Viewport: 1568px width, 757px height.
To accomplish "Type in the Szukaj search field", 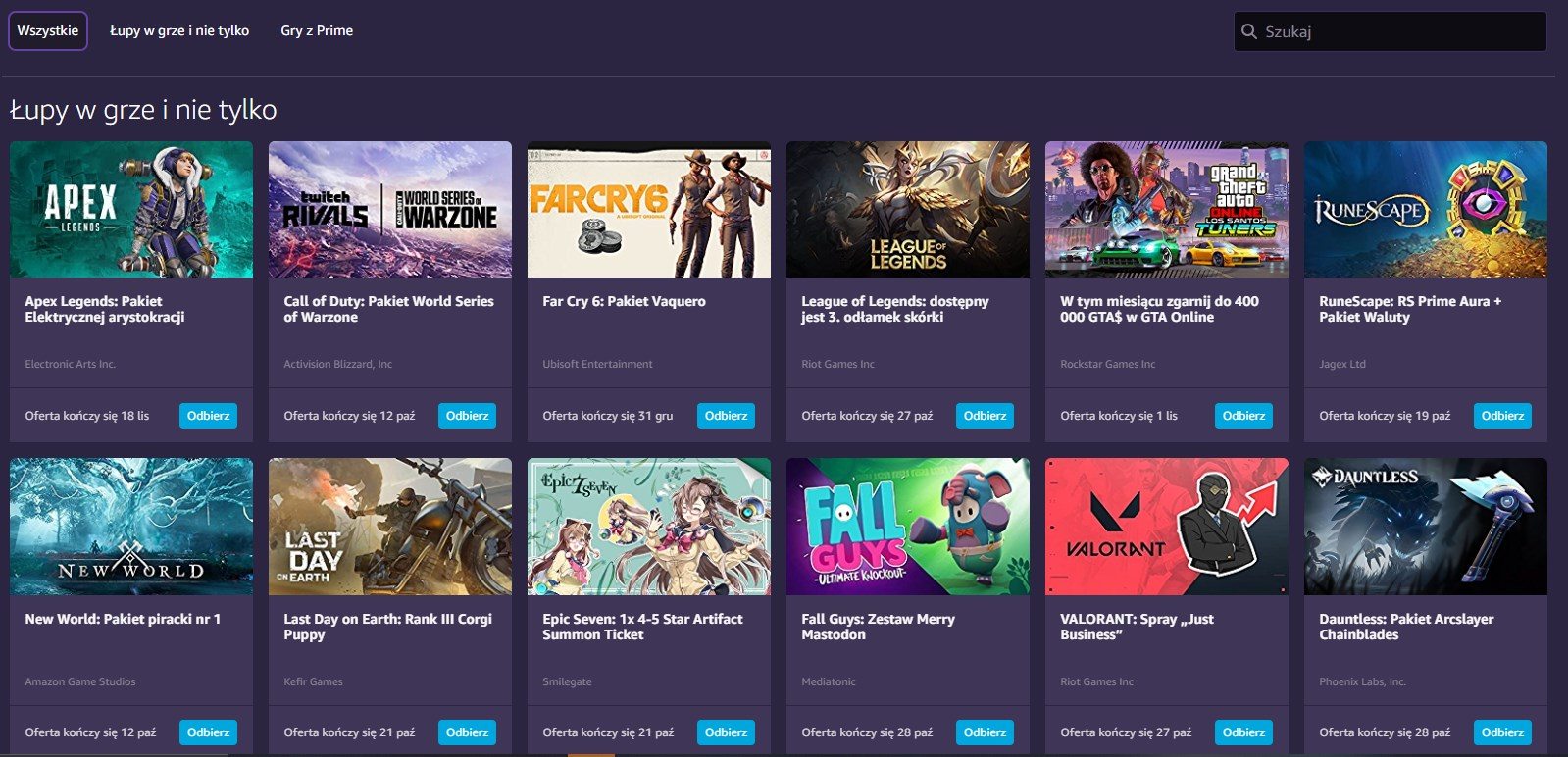I will pos(1397,31).
